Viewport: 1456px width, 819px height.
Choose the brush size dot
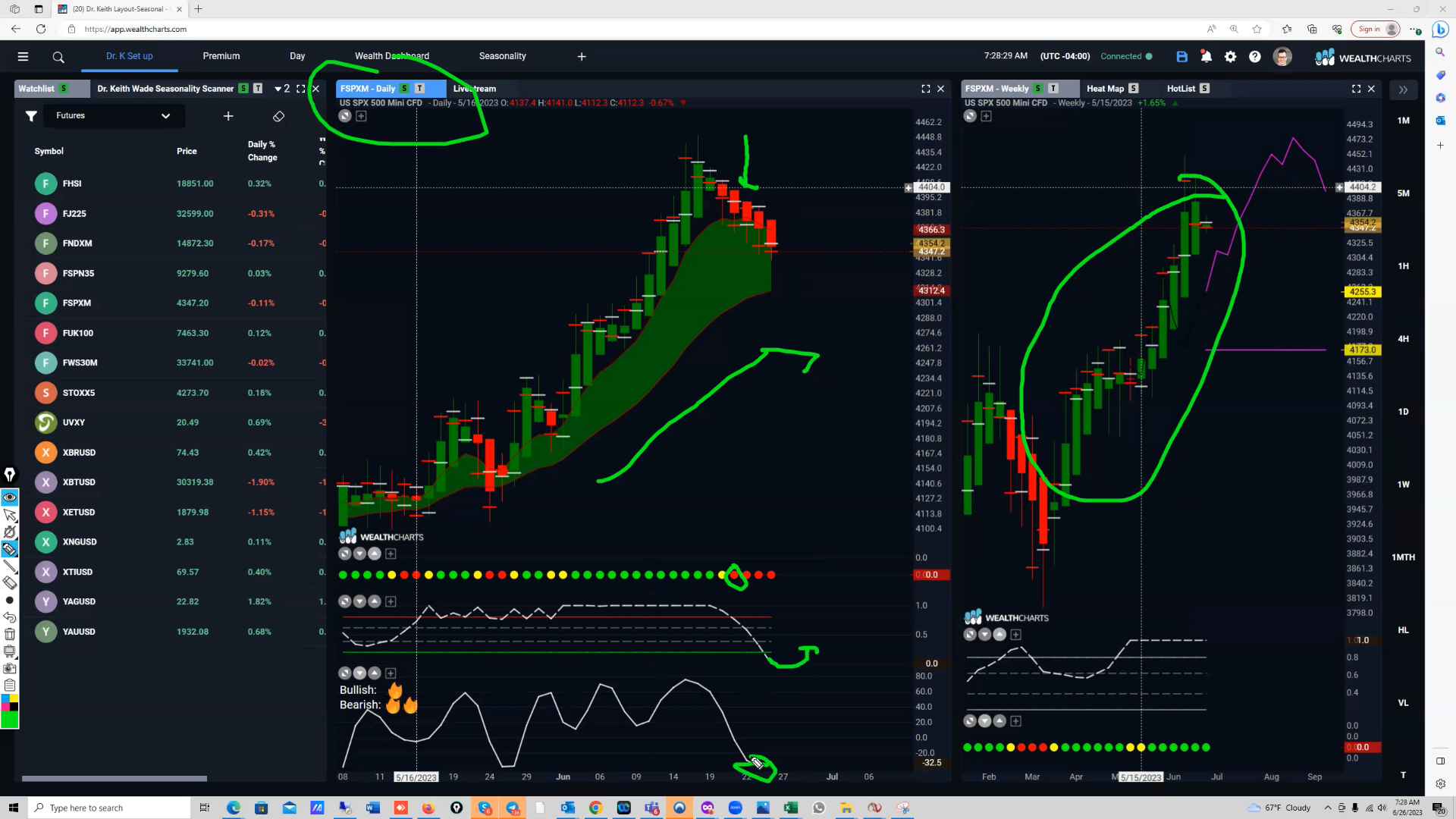(10, 600)
